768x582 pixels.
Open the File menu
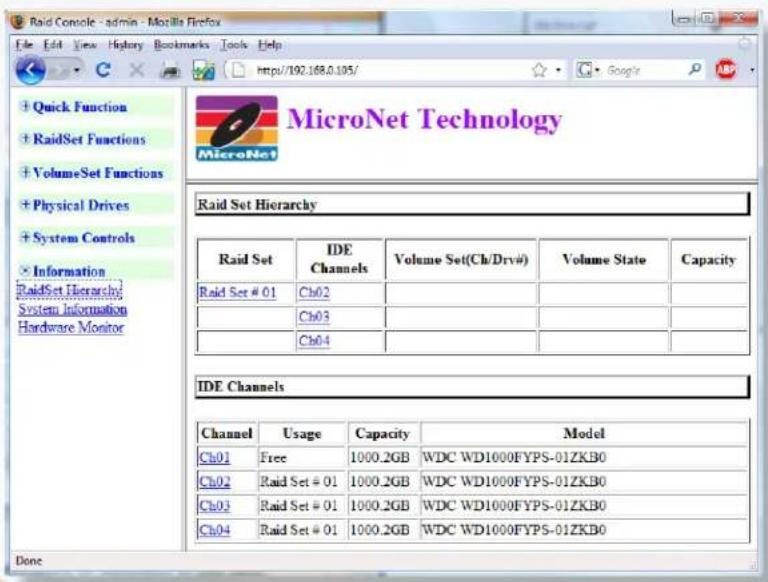[24, 45]
